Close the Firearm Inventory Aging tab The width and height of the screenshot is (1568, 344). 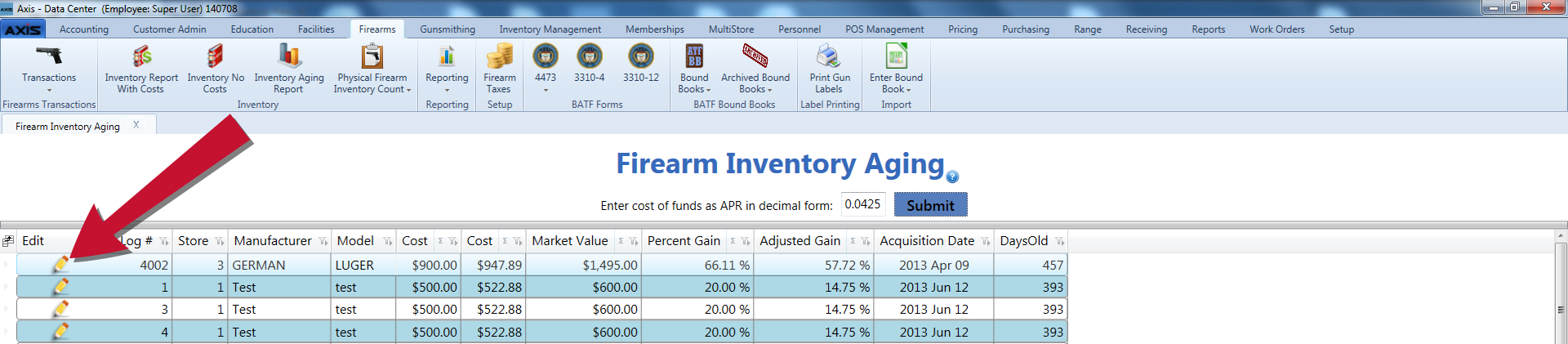click(136, 125)
